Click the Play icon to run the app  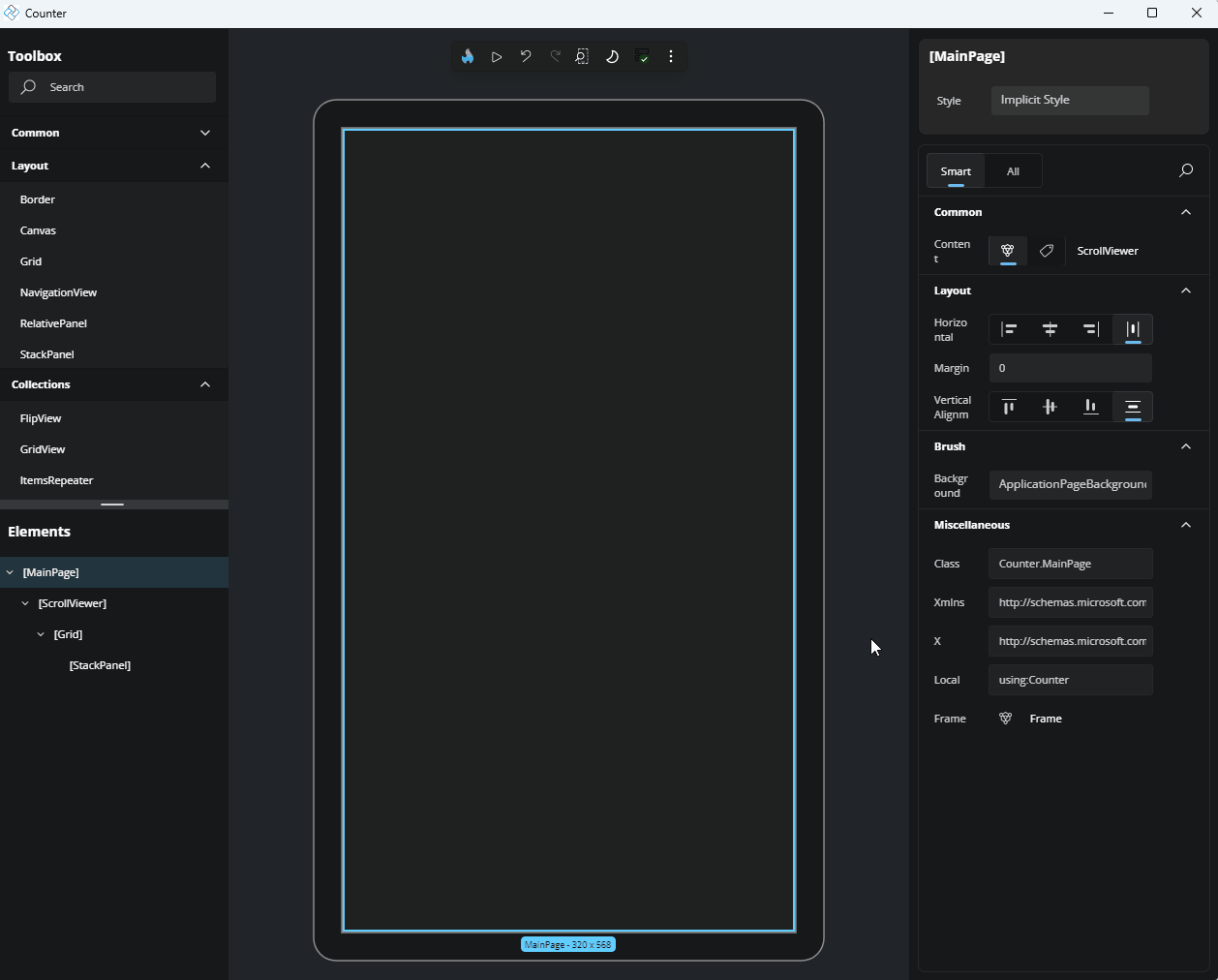click(x=497, y=56)
